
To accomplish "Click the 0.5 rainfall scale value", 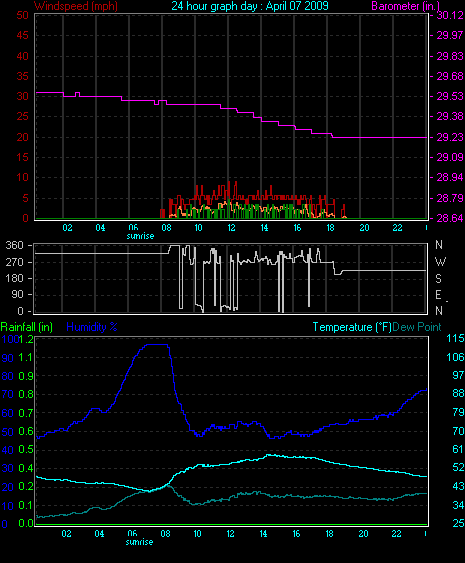I will coord(25,450).
